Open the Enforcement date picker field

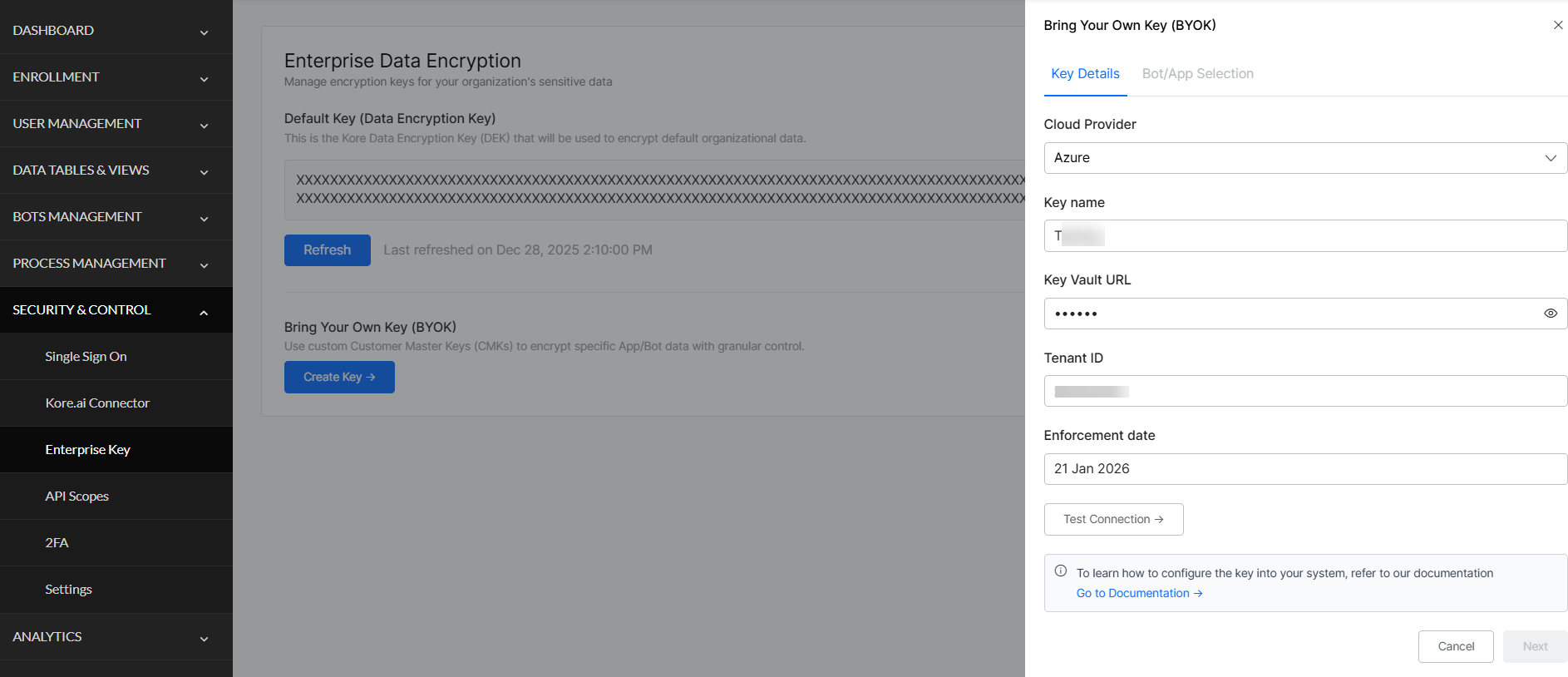tap(1305, 469)
